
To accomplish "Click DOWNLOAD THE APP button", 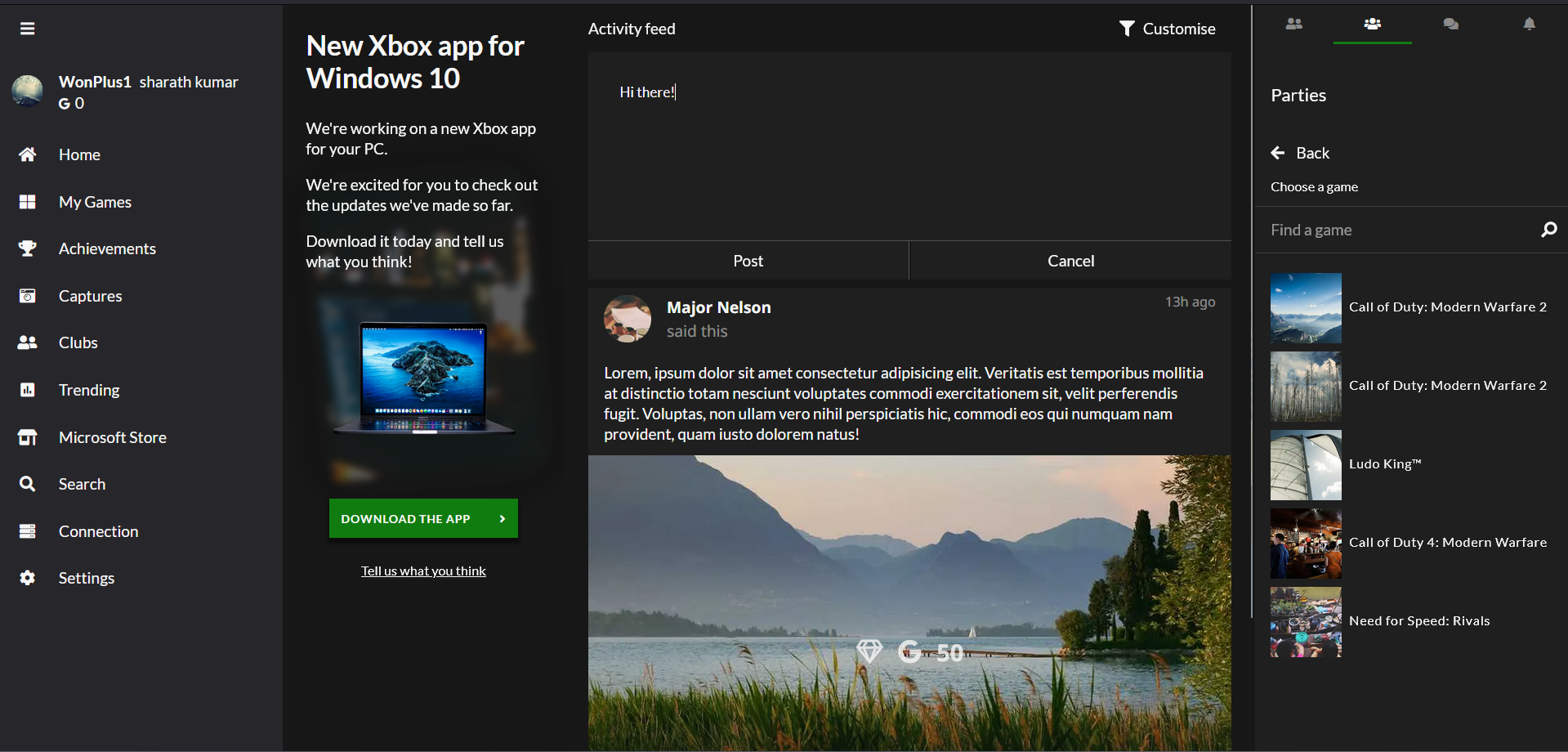I will click(423, 518).
